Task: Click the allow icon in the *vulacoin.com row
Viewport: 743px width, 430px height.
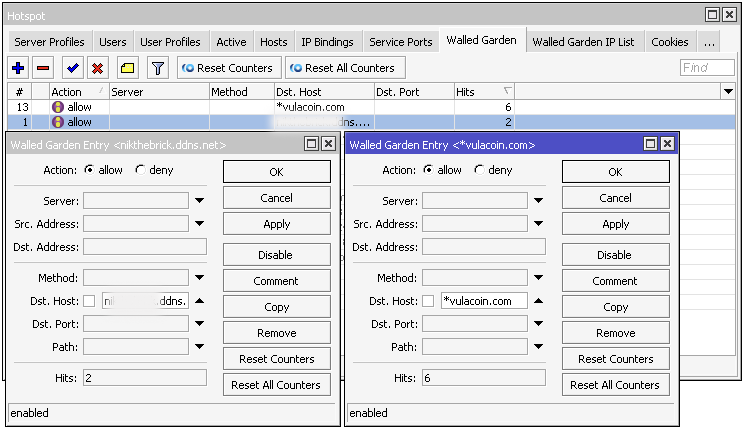Action: (x=58, y=107)
